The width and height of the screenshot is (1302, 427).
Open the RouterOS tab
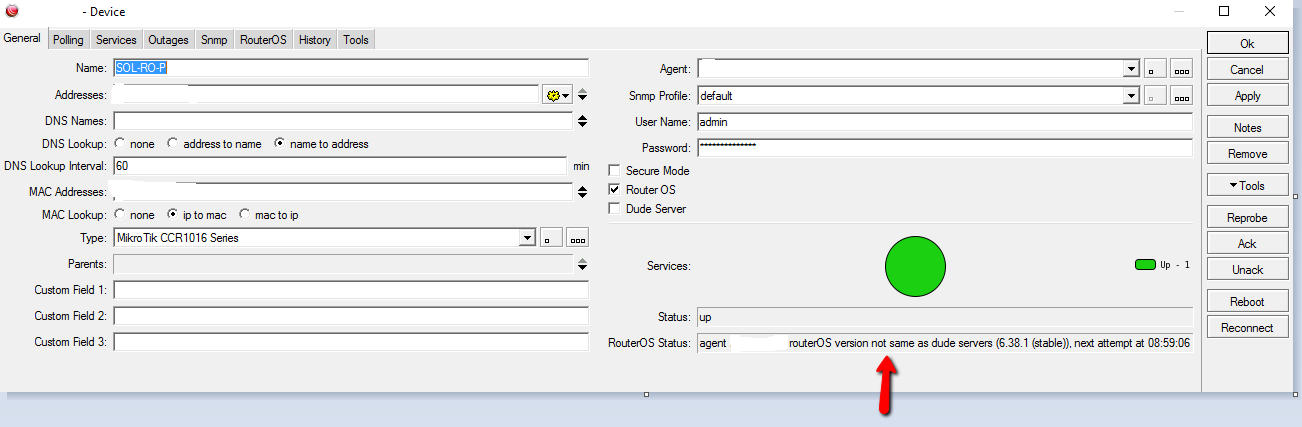coord(263,40)
